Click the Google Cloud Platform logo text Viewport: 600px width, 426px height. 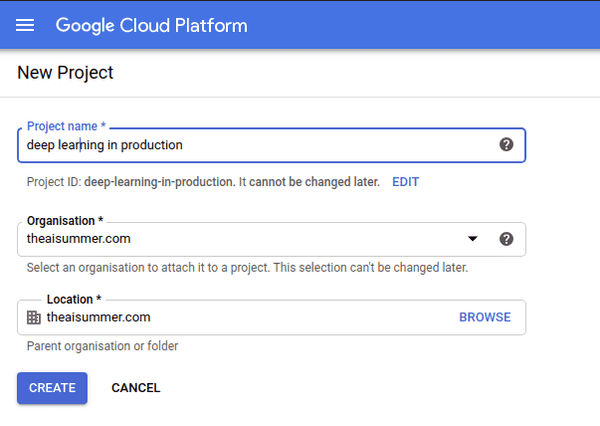(151, 25)
